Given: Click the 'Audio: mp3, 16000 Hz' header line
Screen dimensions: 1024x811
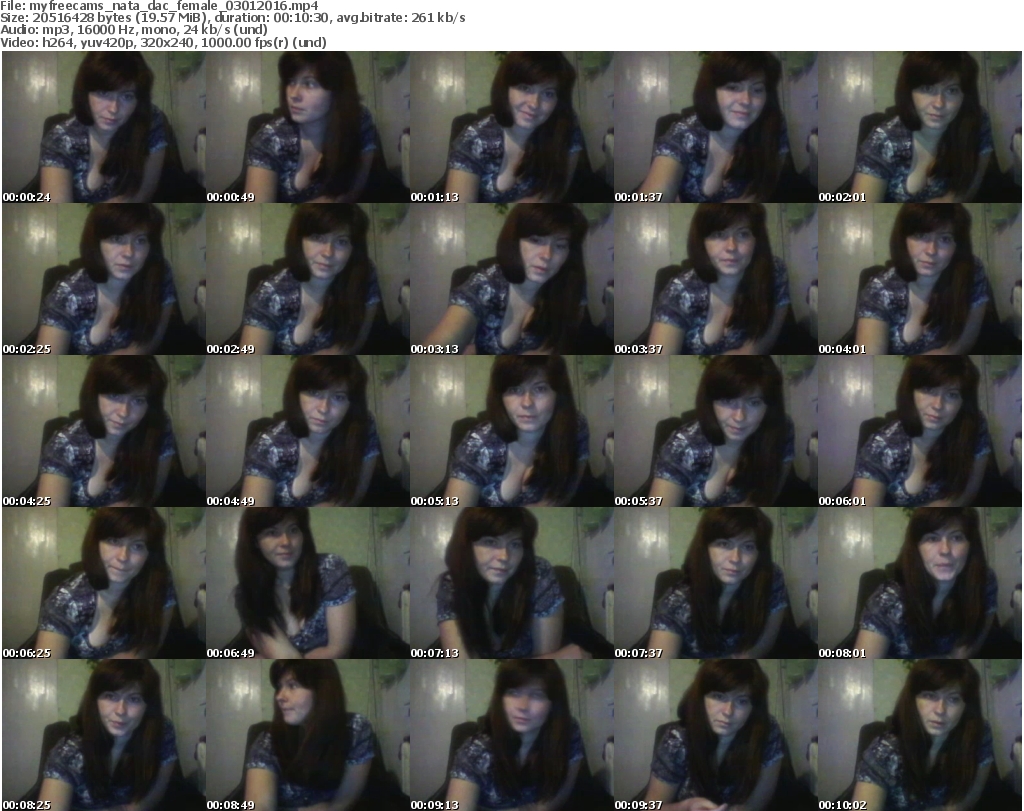Looking at the screenshot, I should (134, 30).
